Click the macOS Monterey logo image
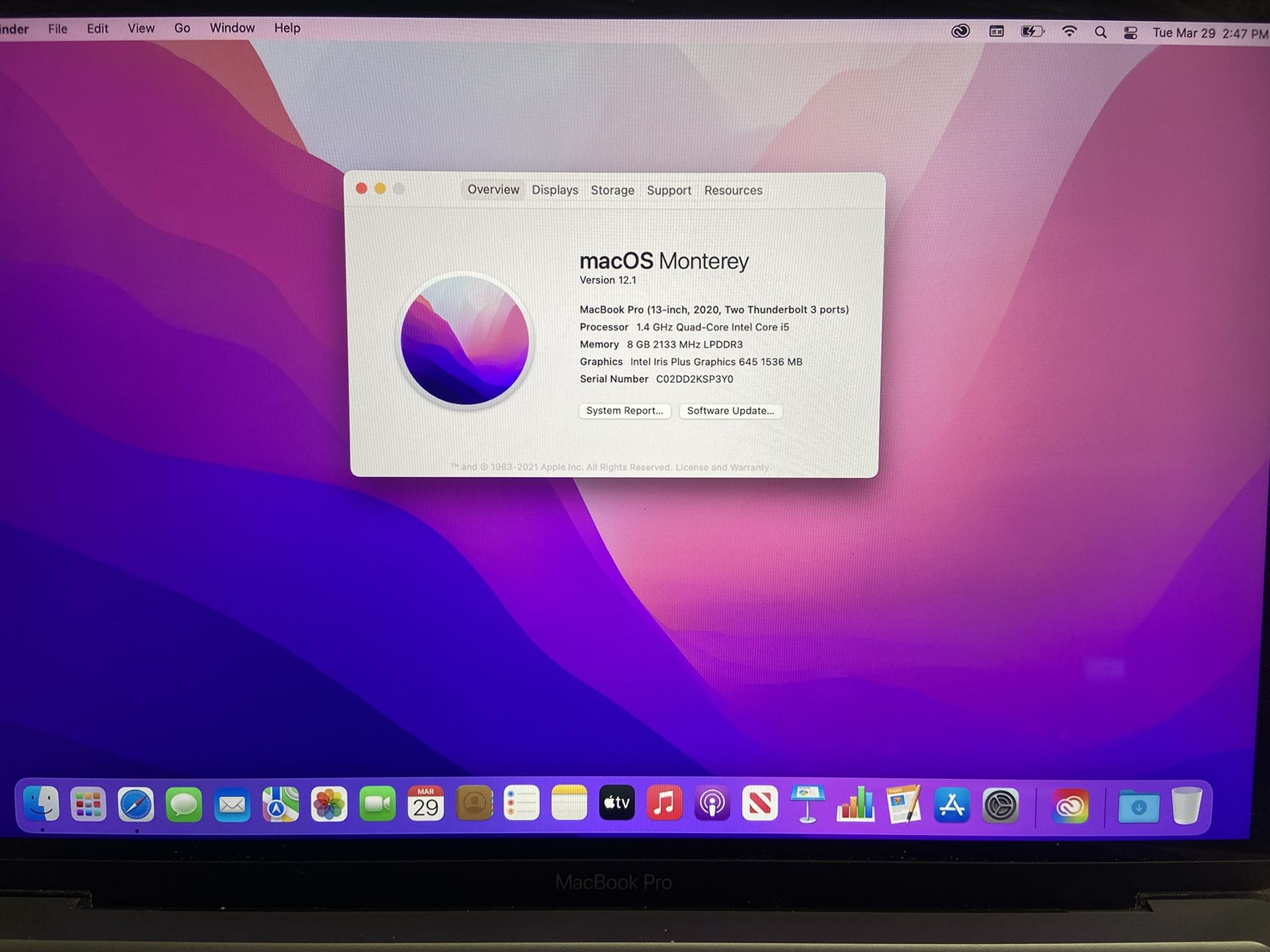 tap(464, 340)
